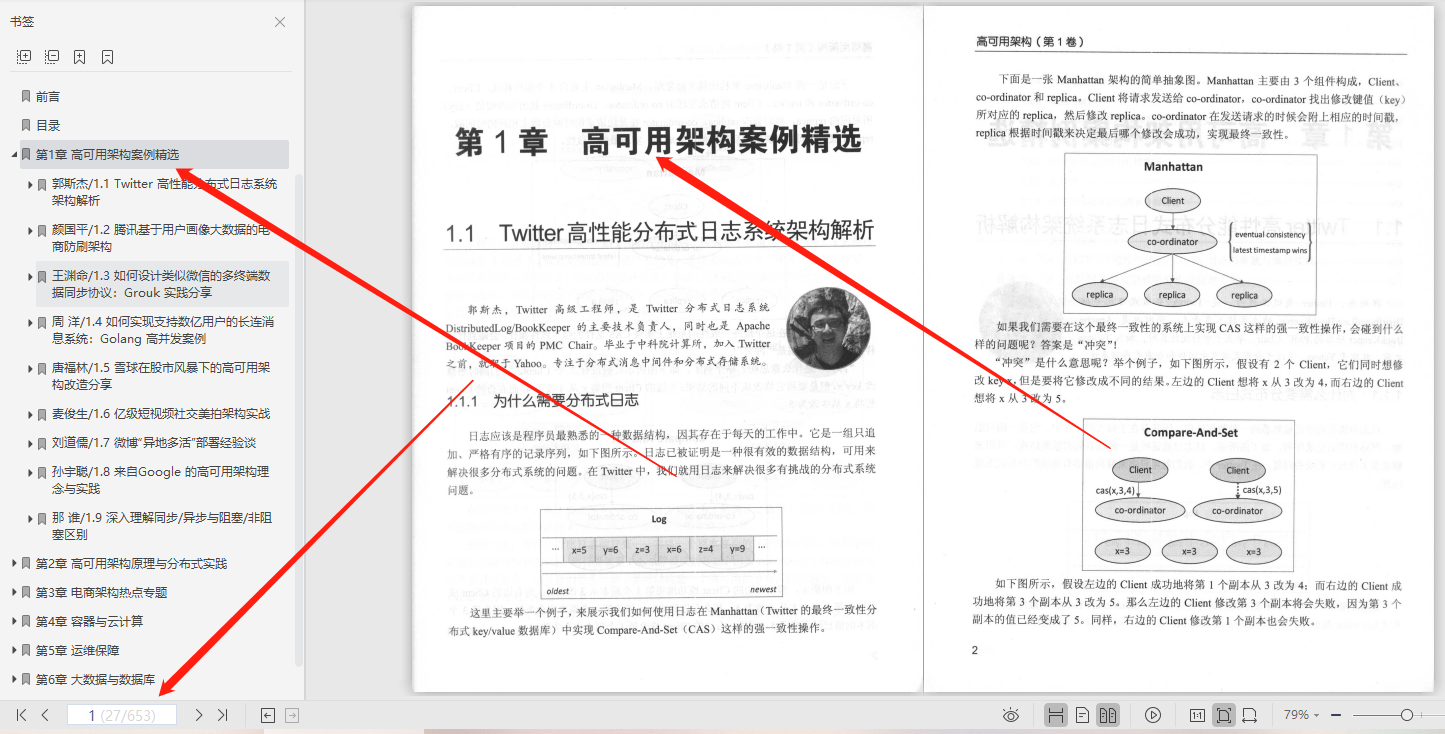Click the Compare-And-Set diagram
1445x734 pixels.
pyautogui.click(x=1188, y=495)
